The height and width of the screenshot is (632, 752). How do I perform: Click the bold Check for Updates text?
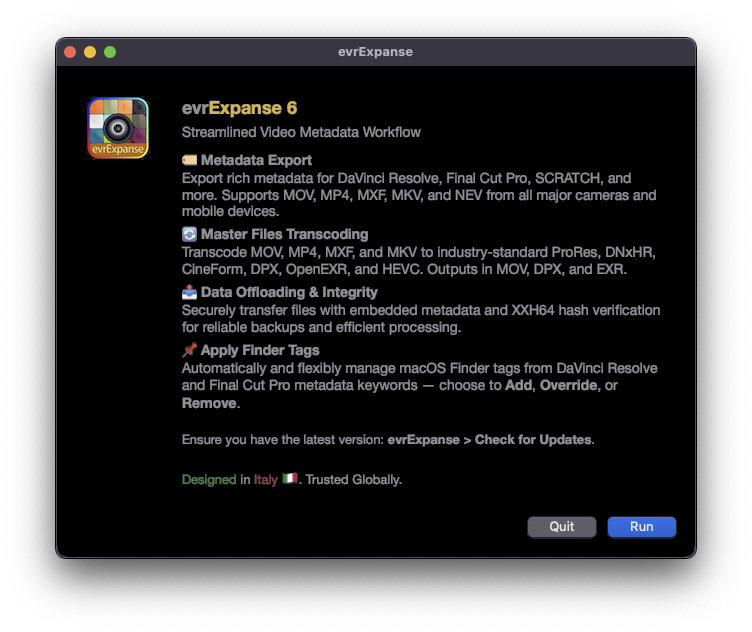pos(533,440)
